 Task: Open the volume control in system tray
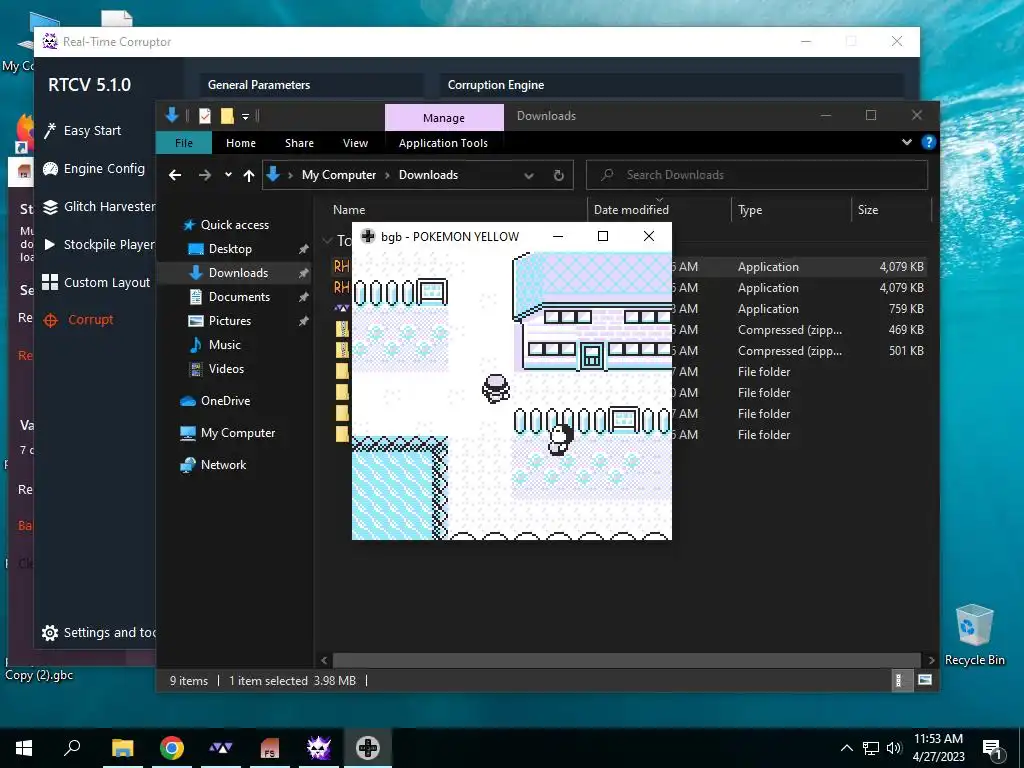893,748
